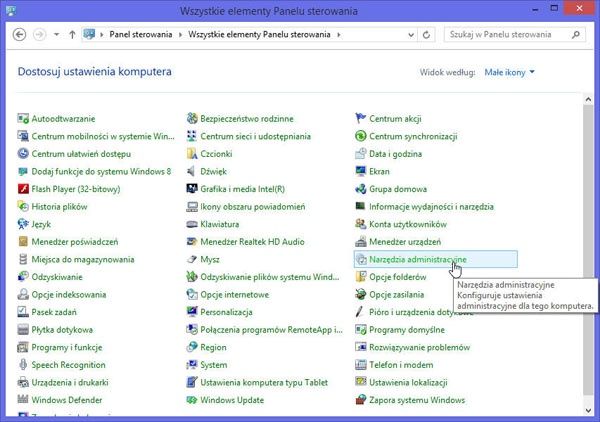Open Pasek zadań link
Viewport: 600px width, 422px height.
(x=54, y=312)
